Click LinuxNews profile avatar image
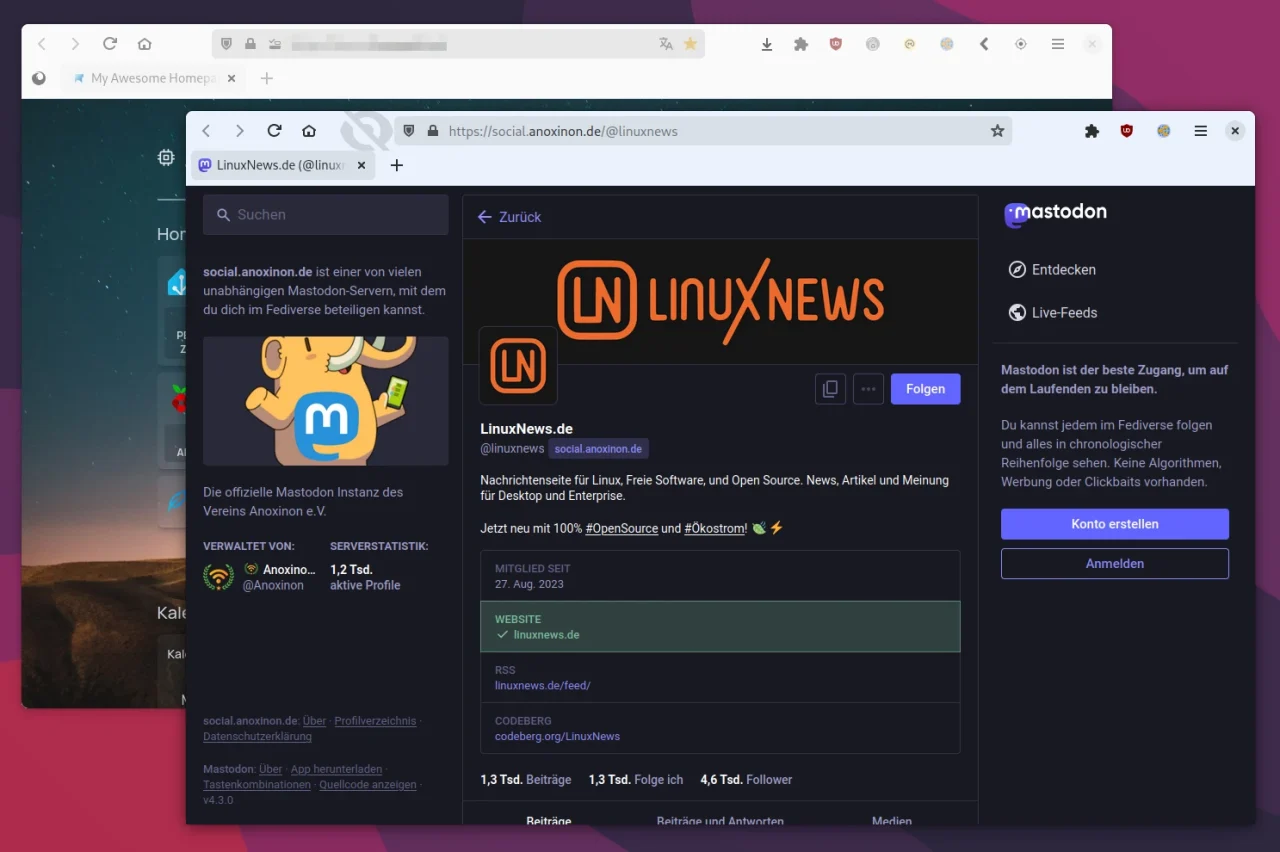The height and width of the screenshot is (852, 1280). (x=518, y=365)
